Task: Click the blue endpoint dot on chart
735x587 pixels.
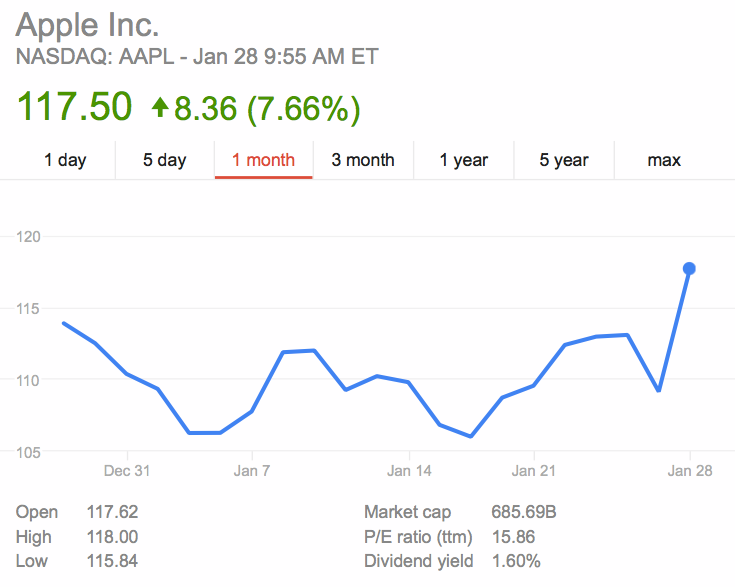Action: (x=689, y=268)
